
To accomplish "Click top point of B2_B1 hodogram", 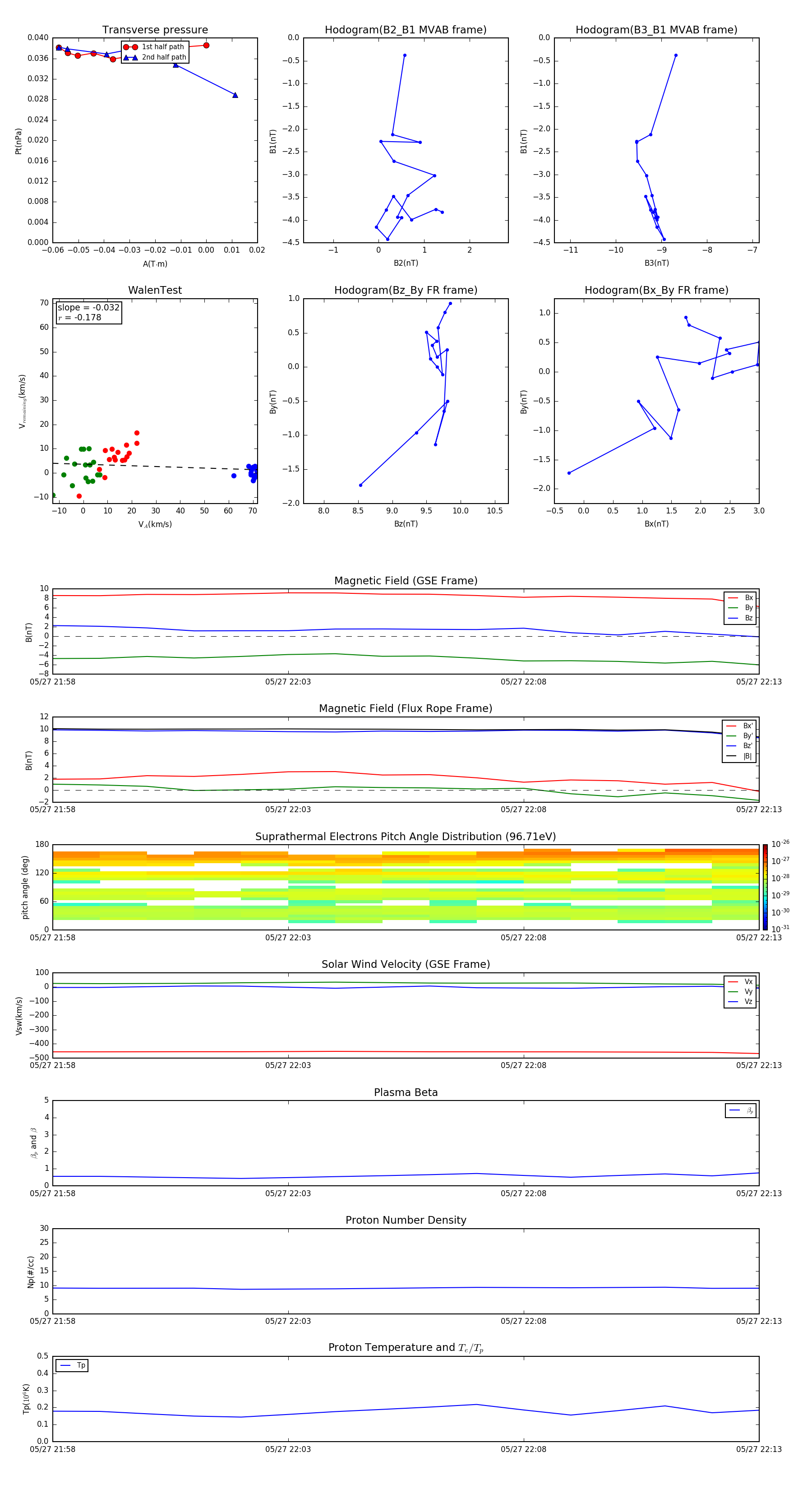I will [405, 55].
